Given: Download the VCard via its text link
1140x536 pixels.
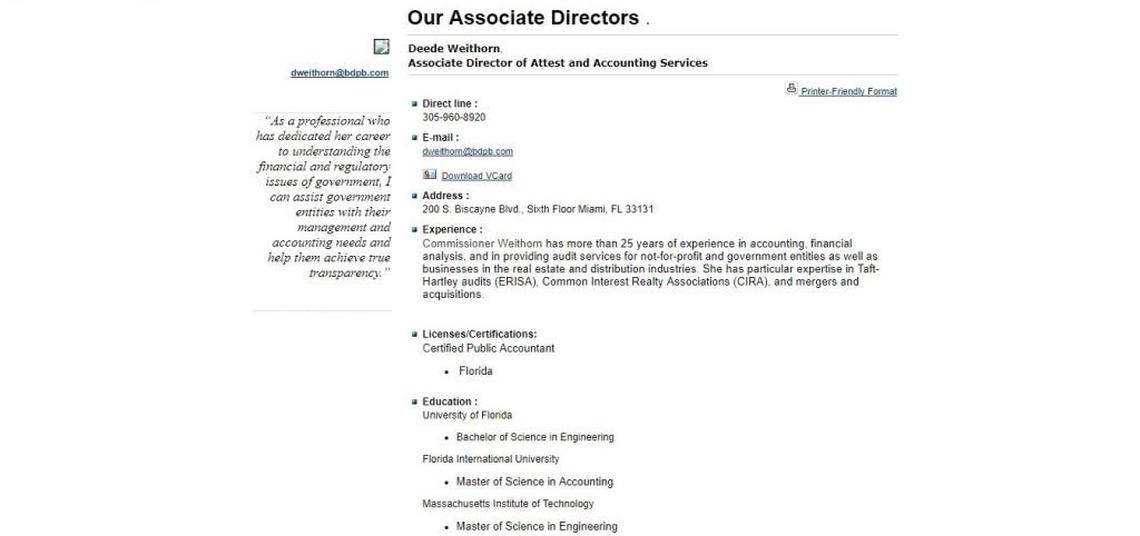Looking at the screenshot, I should 476,176.
